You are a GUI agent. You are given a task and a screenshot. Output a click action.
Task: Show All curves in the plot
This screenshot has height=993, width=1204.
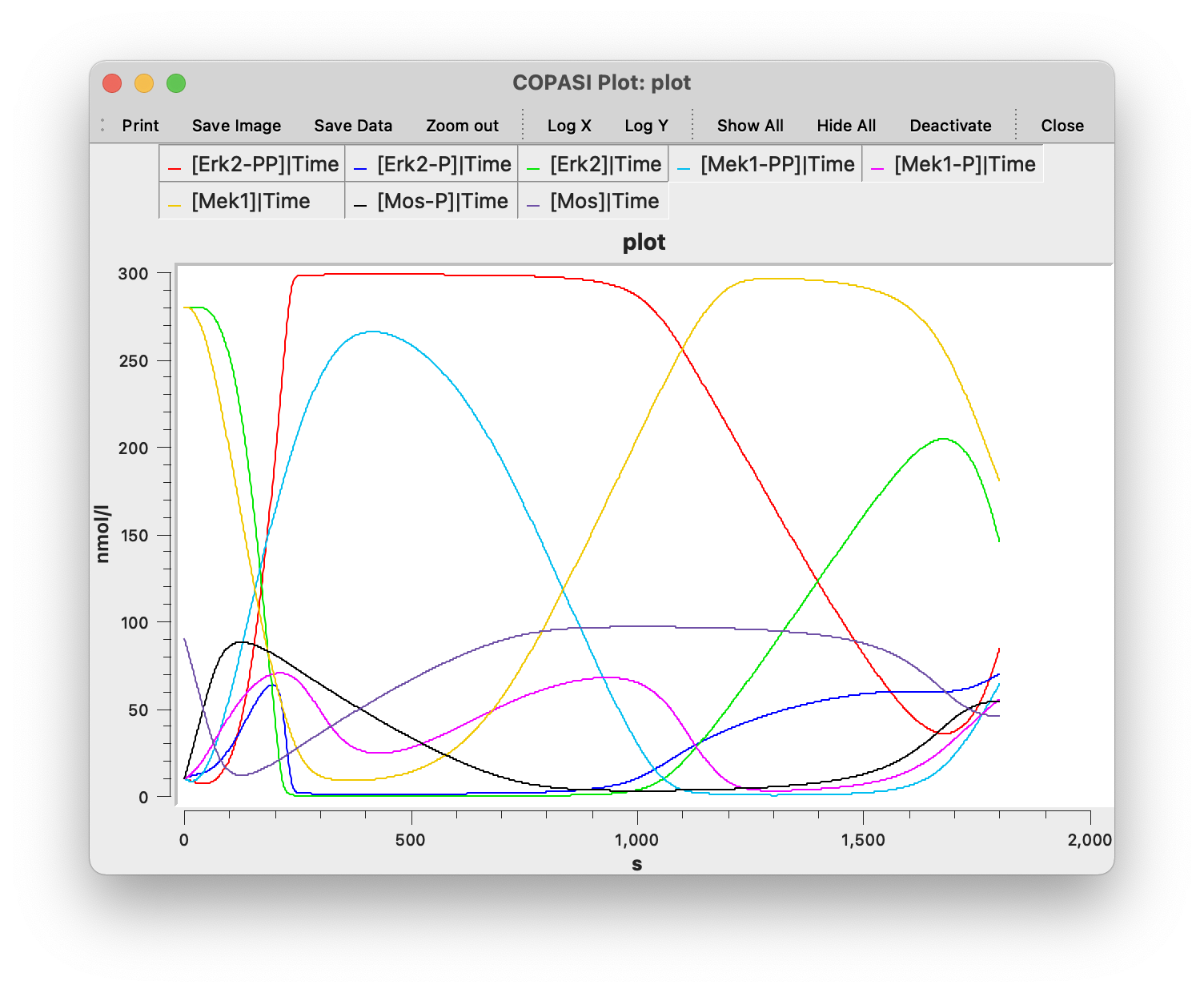(x=750, y=126)
